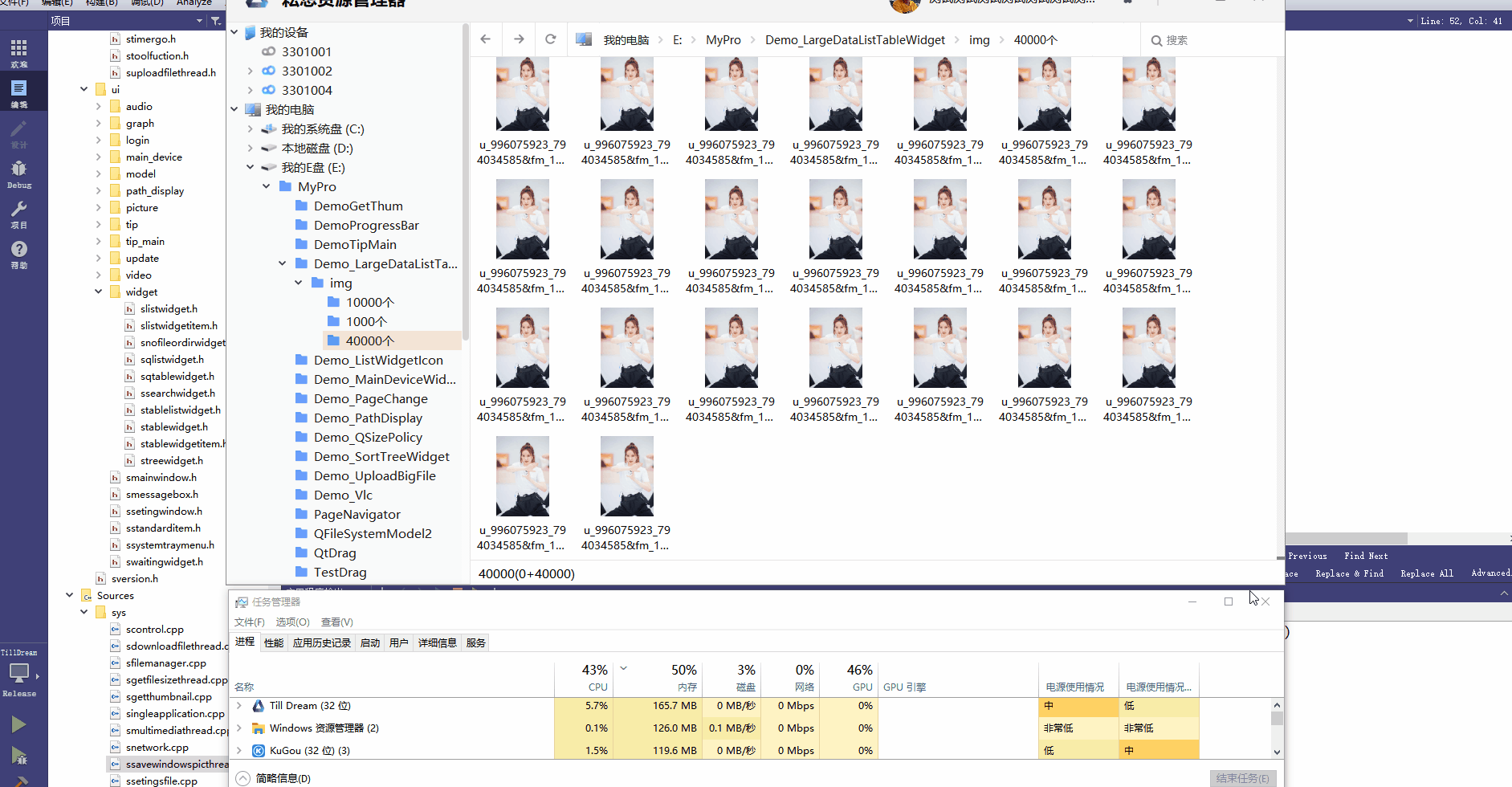Go forward with the file manager forward arrow

click(x=519, y=39)
